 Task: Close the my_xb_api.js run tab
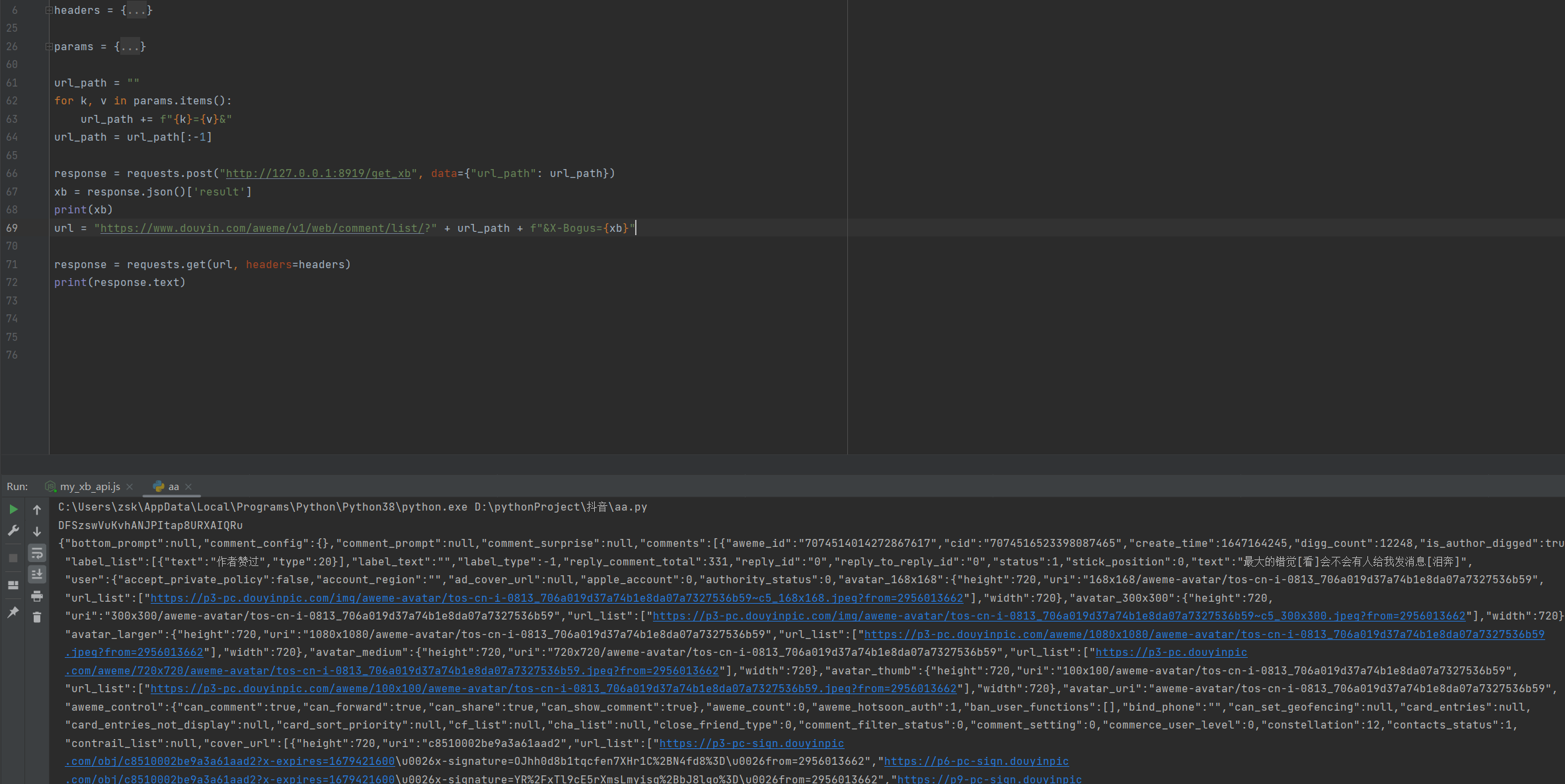[130, 487]
